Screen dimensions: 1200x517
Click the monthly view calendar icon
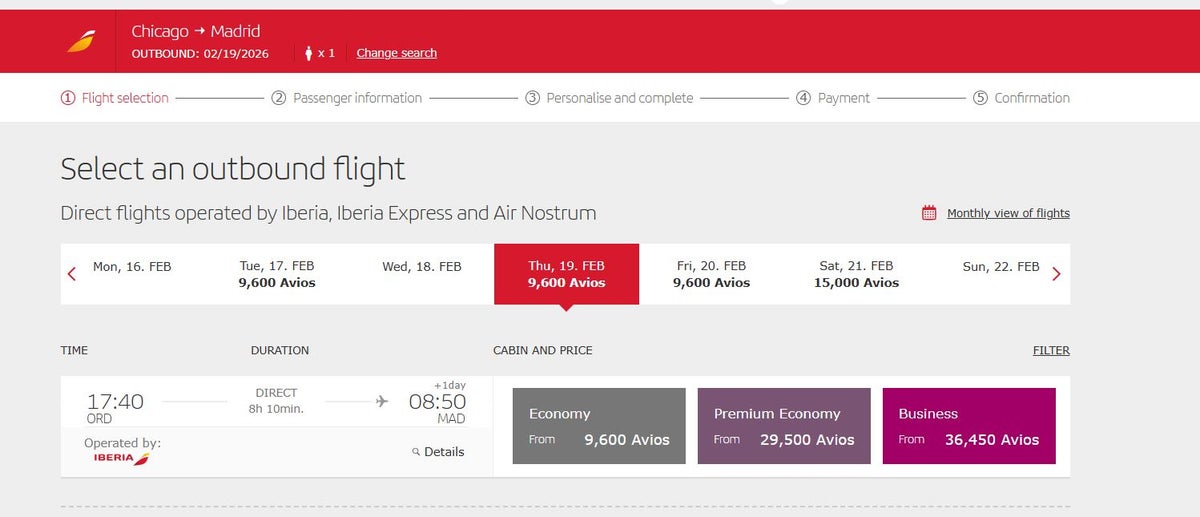tap(929, 213)
